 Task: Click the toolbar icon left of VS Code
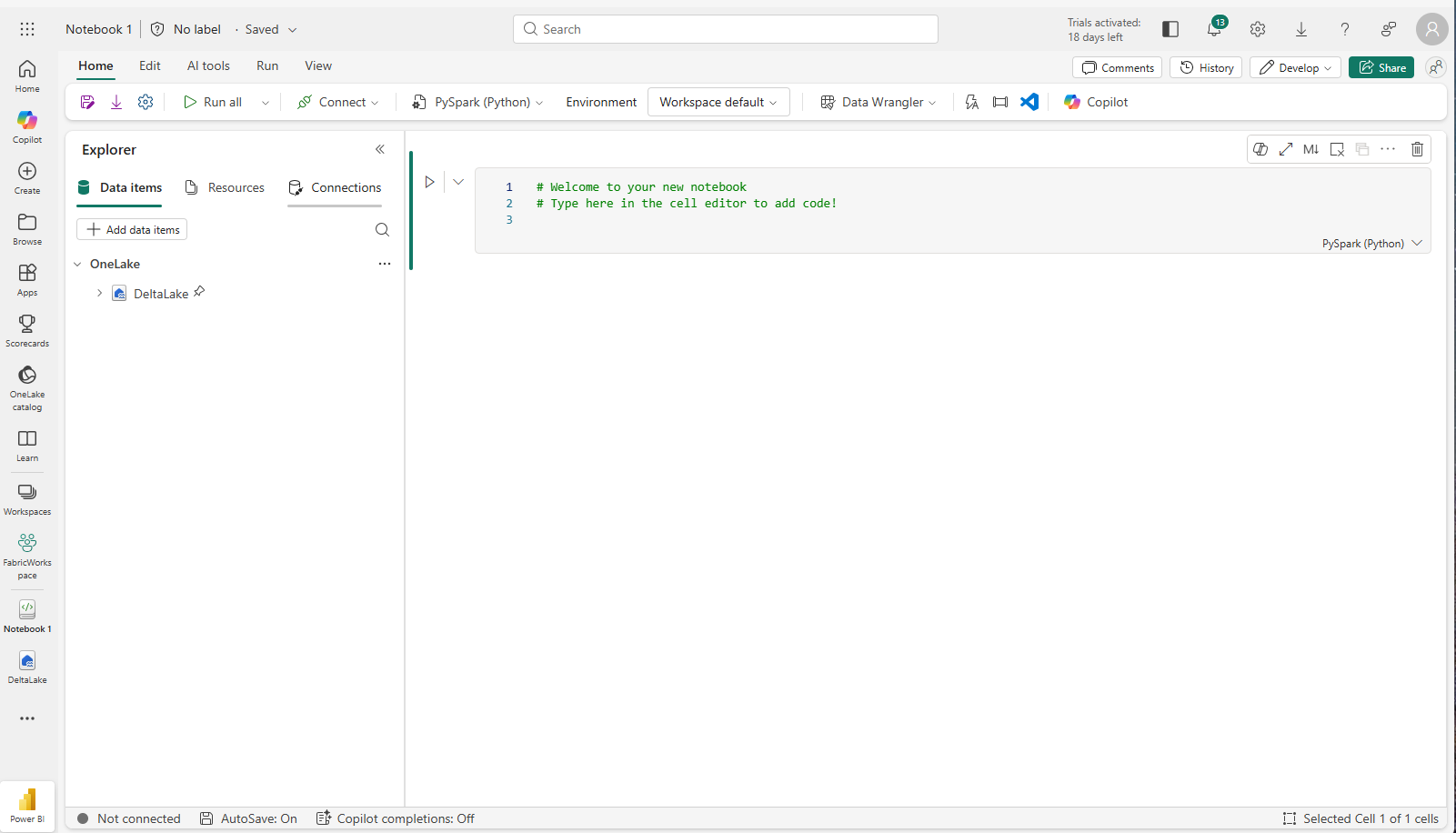click(1000, 102)
